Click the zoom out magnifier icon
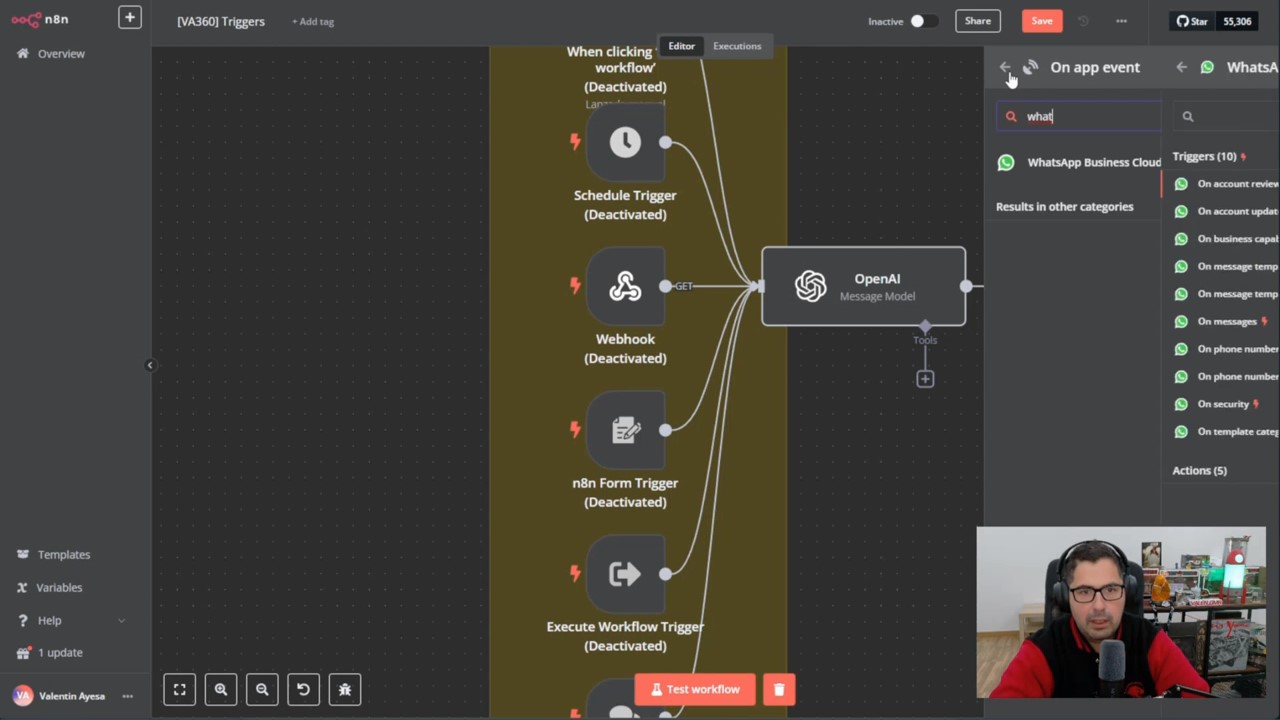The width and height of the screenshot is (1280, 720). coord(262,689)
